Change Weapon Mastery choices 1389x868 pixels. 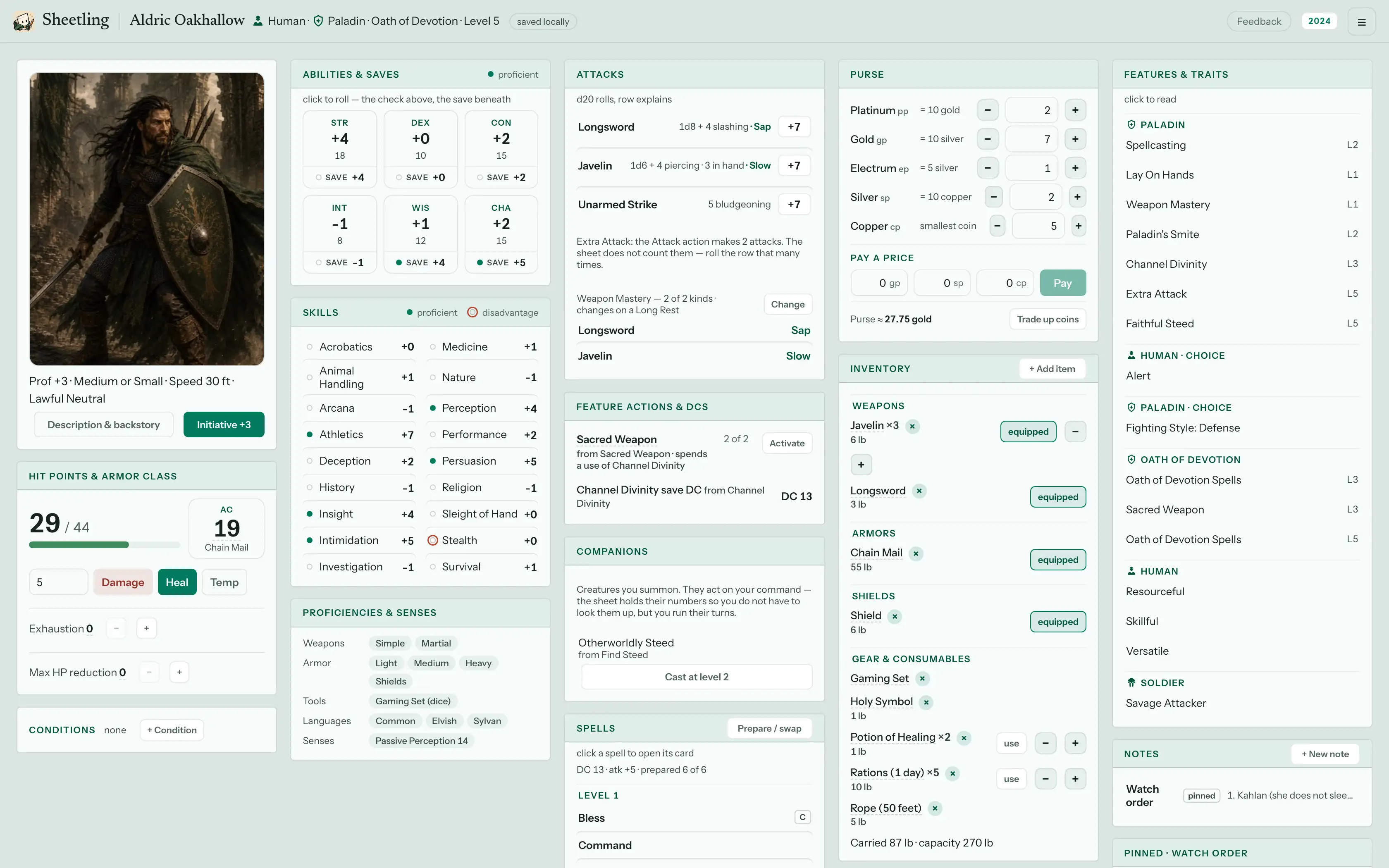click(x=788, y=304)
